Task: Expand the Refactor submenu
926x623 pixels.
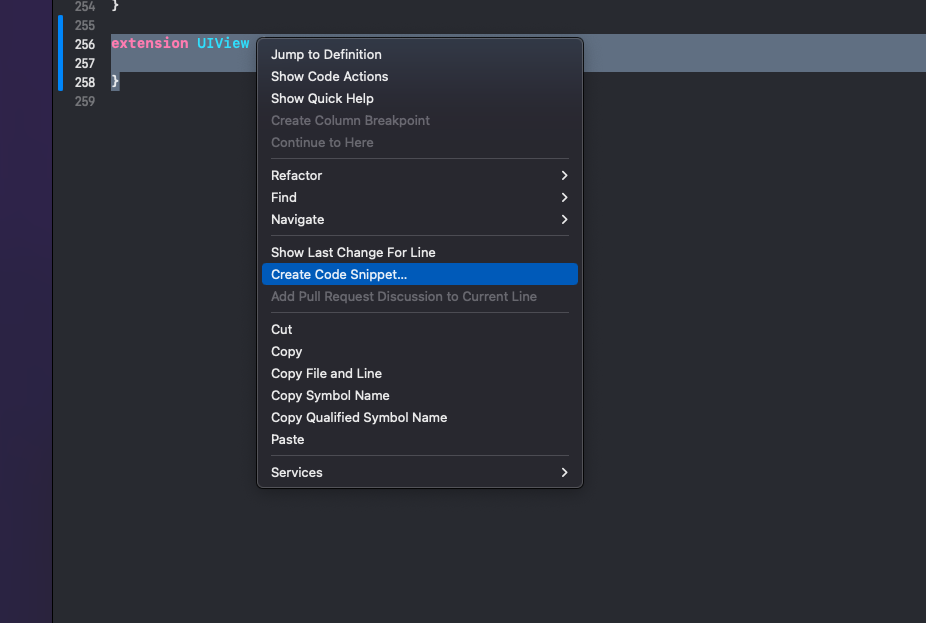Action: click(419, 175)
